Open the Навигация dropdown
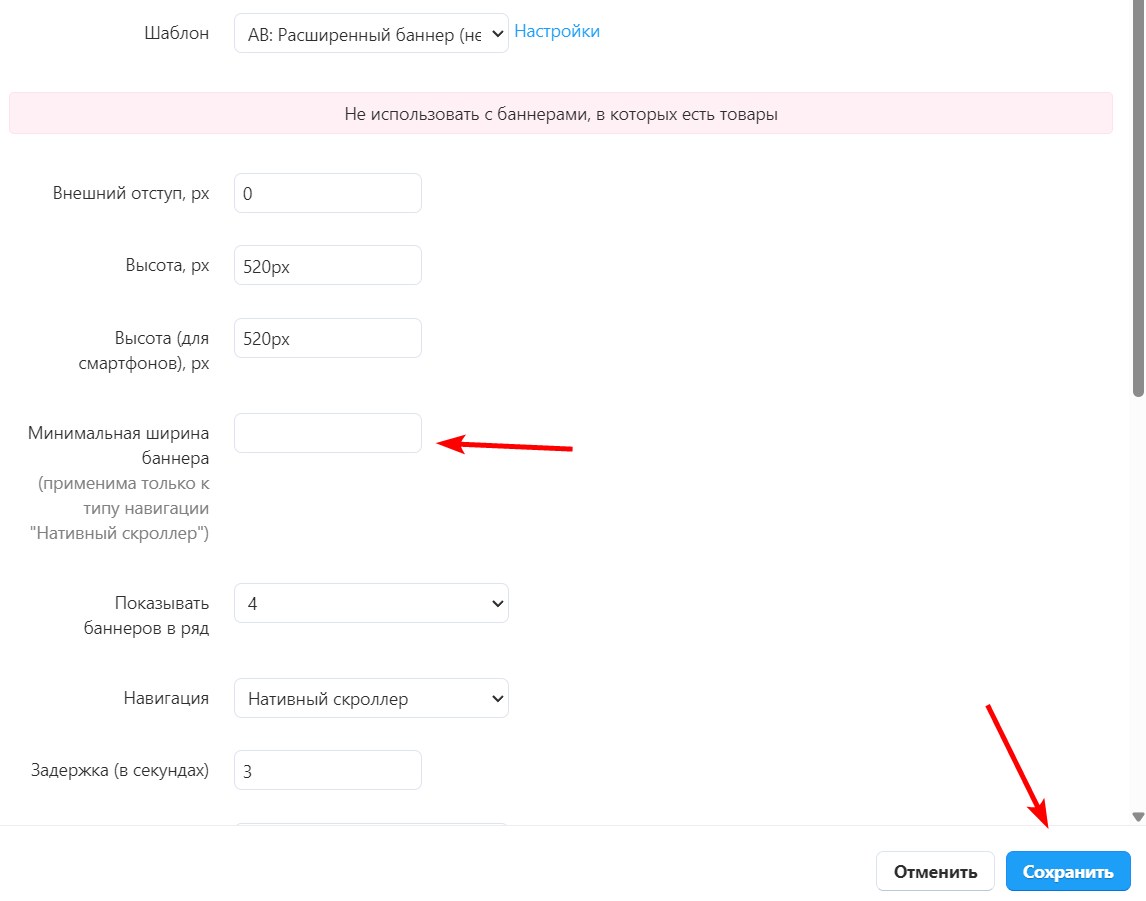Screen dimensions: 1146x901 (x=370, y=698)
